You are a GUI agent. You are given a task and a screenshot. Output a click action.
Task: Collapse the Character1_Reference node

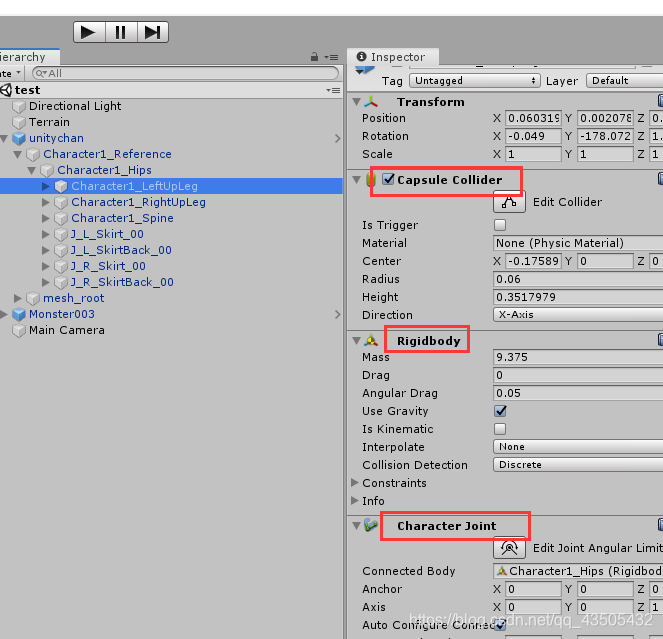pyautogui.click(x=18, y=154)
